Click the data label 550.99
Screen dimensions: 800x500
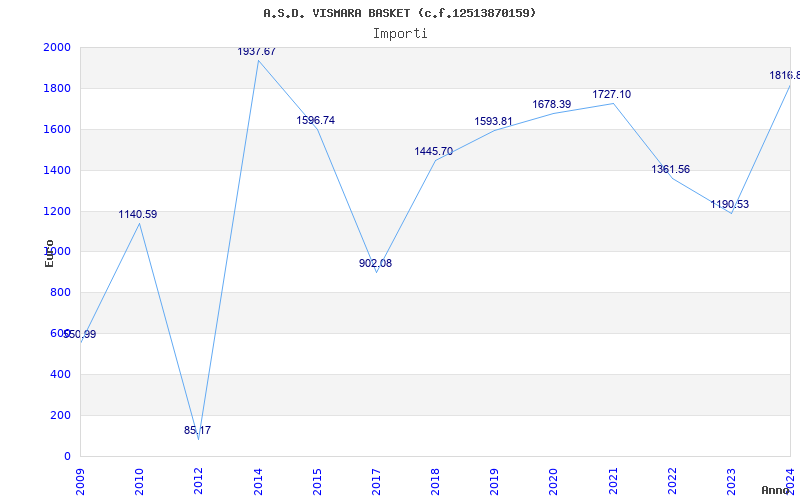pos(80,335)
